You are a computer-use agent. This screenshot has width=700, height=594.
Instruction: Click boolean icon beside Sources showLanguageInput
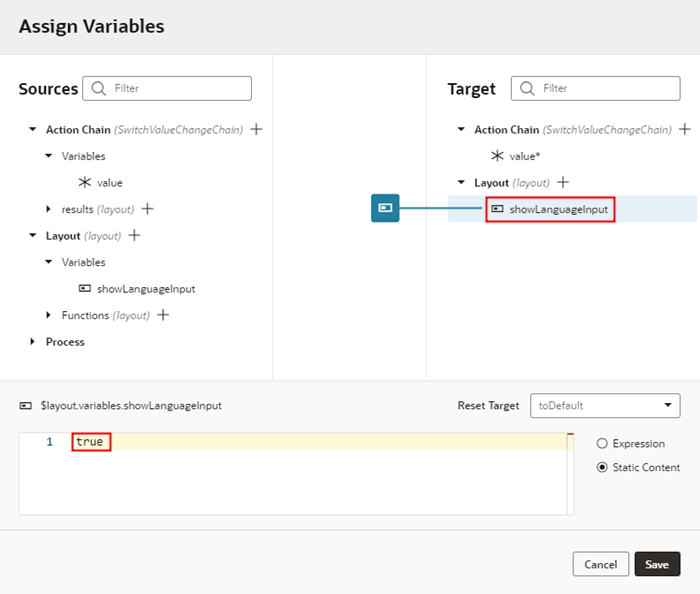[85, 289]
